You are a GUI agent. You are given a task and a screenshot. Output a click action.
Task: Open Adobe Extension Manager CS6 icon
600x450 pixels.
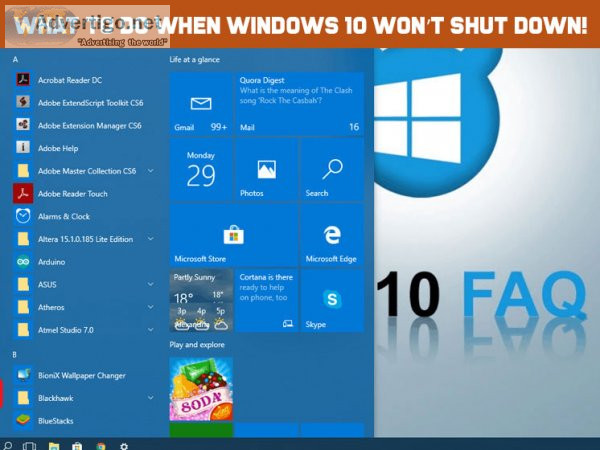[23, 125]
